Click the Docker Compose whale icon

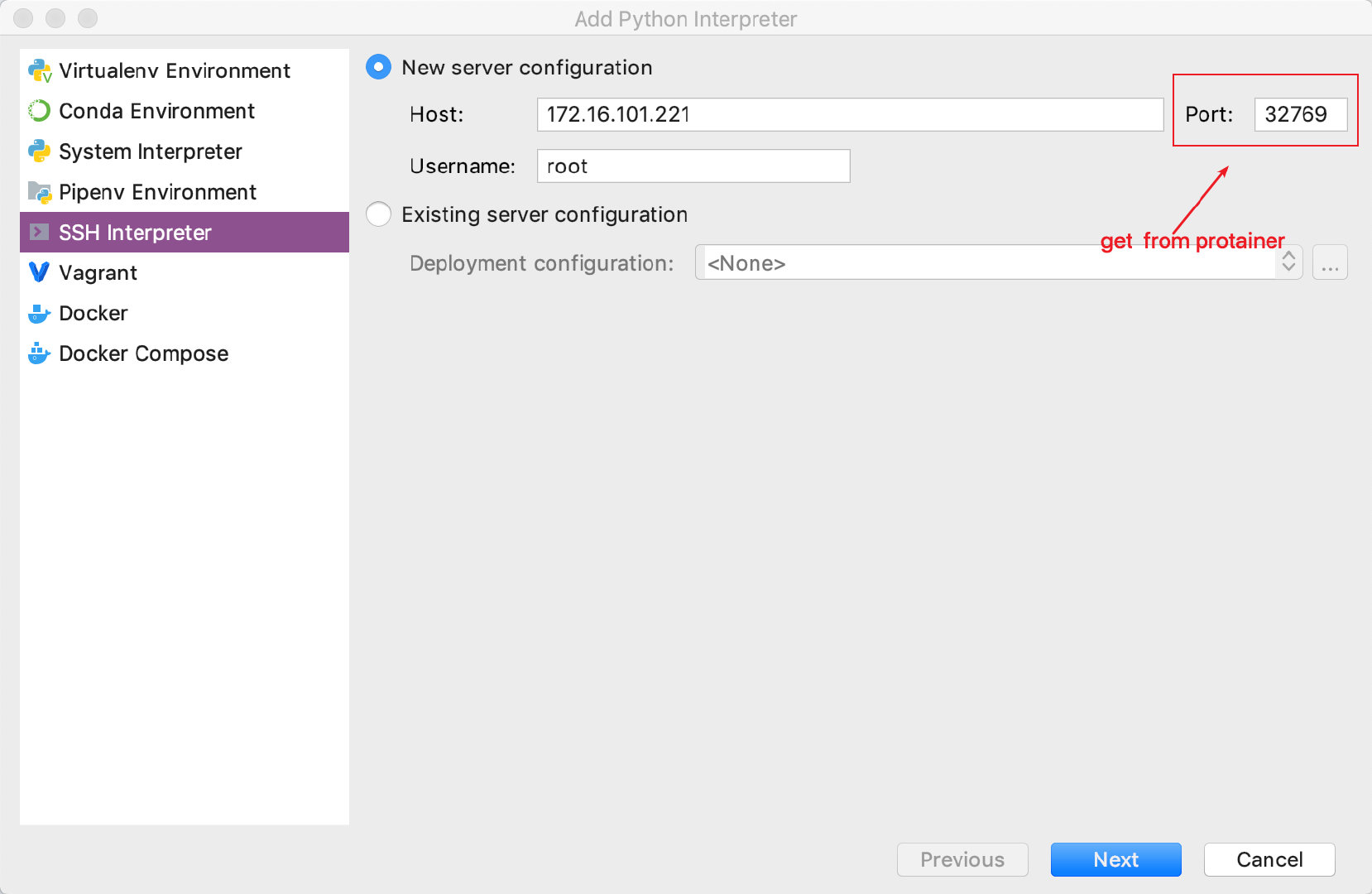click(39, 354)
